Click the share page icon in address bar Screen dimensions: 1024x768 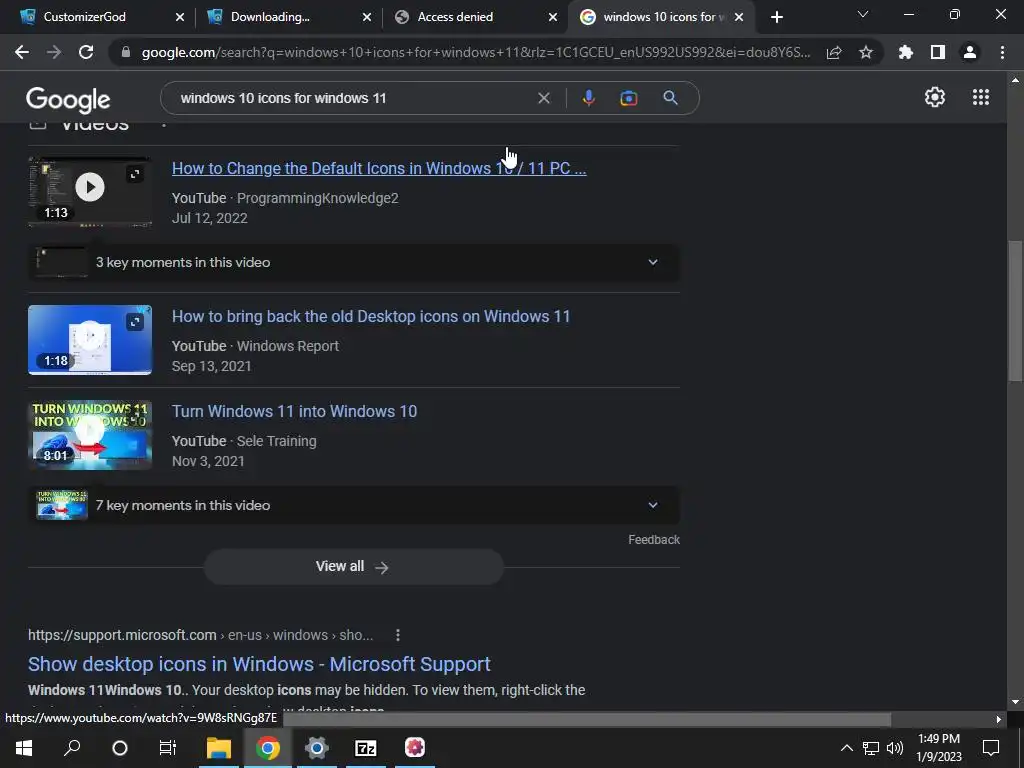point(834,52)
